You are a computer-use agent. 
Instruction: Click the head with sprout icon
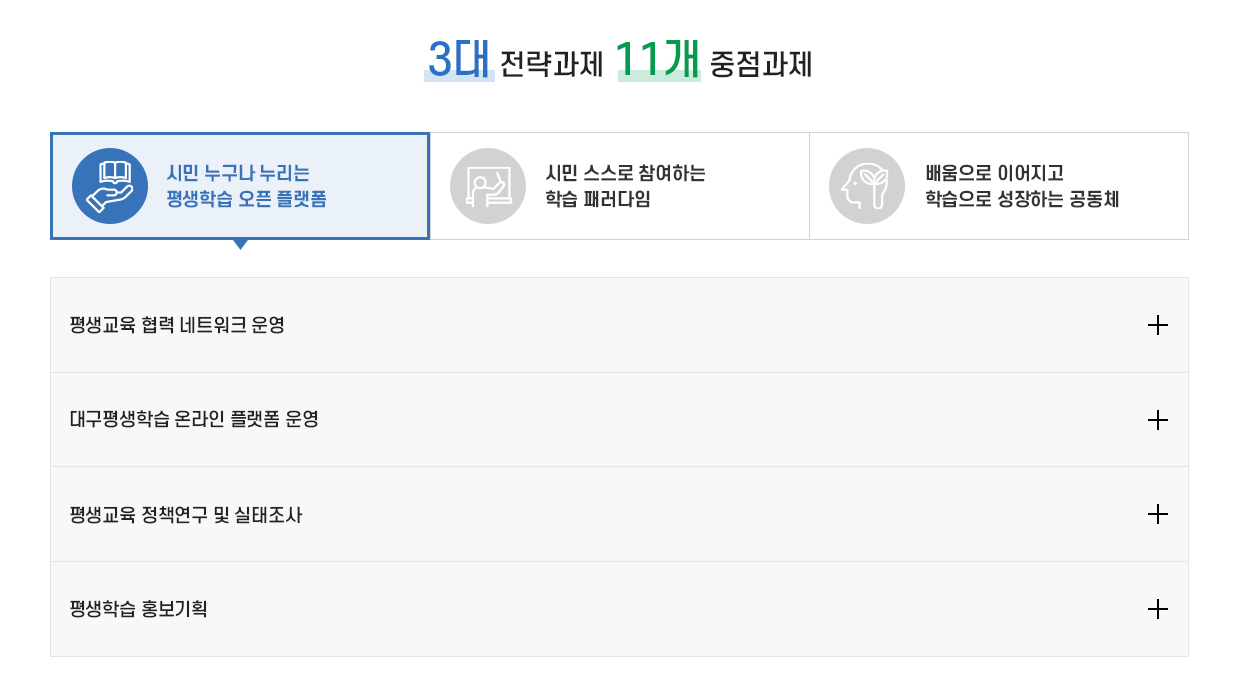pos(866,185)
